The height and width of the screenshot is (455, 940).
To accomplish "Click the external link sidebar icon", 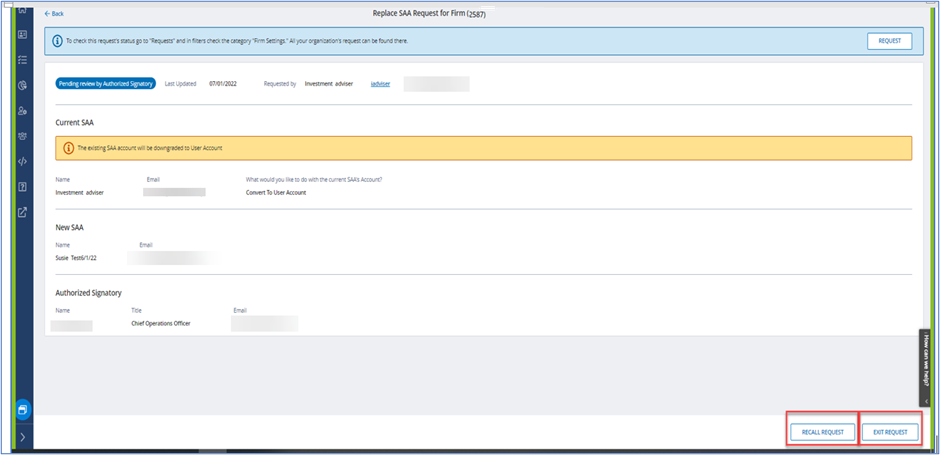I will [22, 211].
